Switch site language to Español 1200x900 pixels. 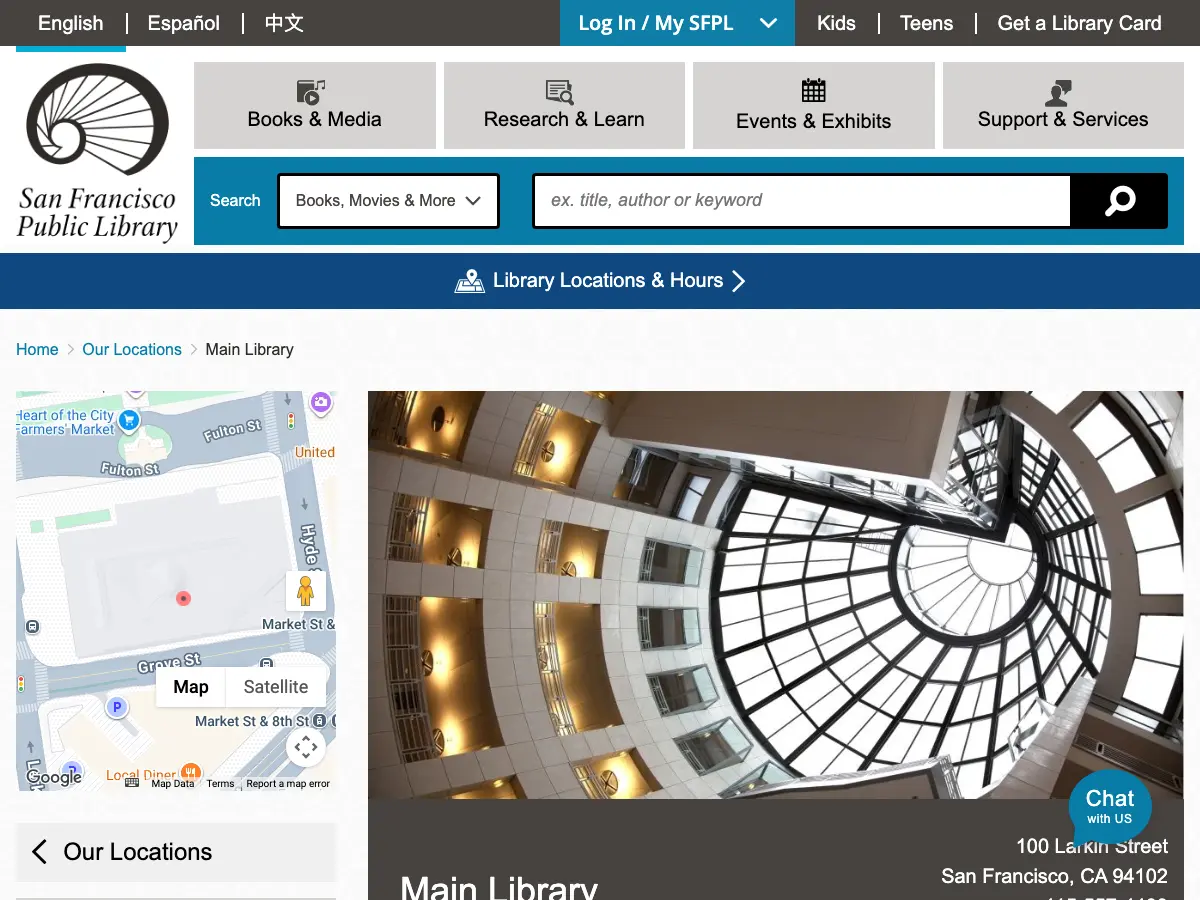(x=184, y=23)
